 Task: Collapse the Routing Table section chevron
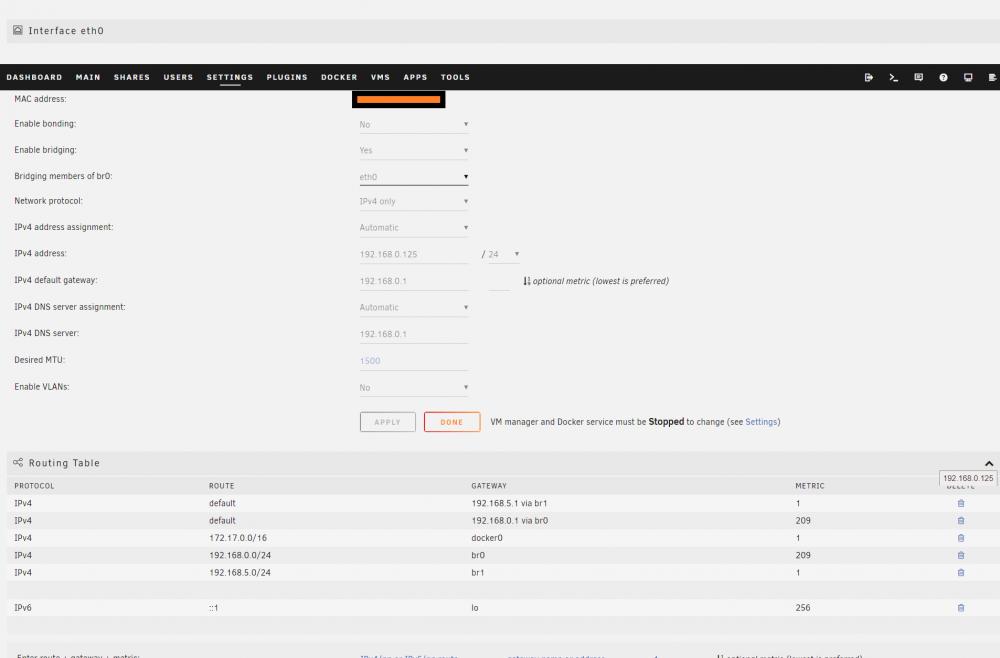[989, 464]
